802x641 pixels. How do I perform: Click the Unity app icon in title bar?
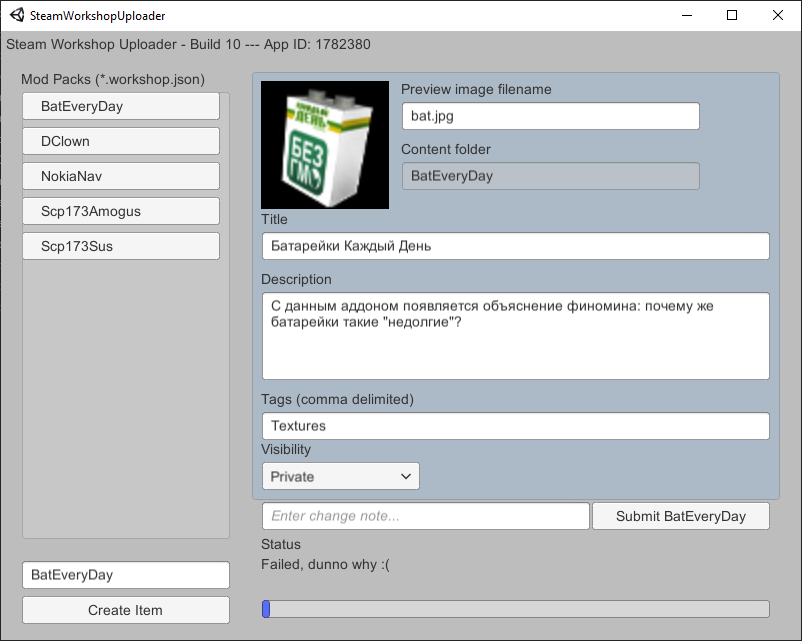16,16
